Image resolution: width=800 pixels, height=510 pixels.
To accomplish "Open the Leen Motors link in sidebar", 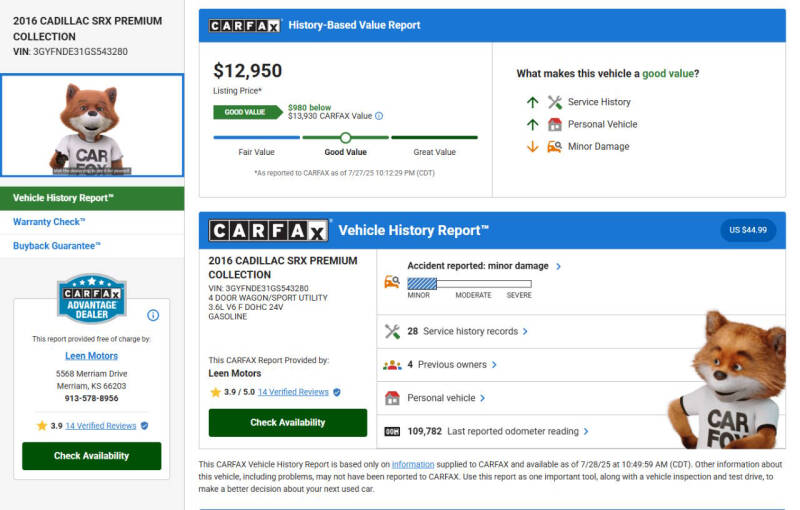I will tap(91, 356).
